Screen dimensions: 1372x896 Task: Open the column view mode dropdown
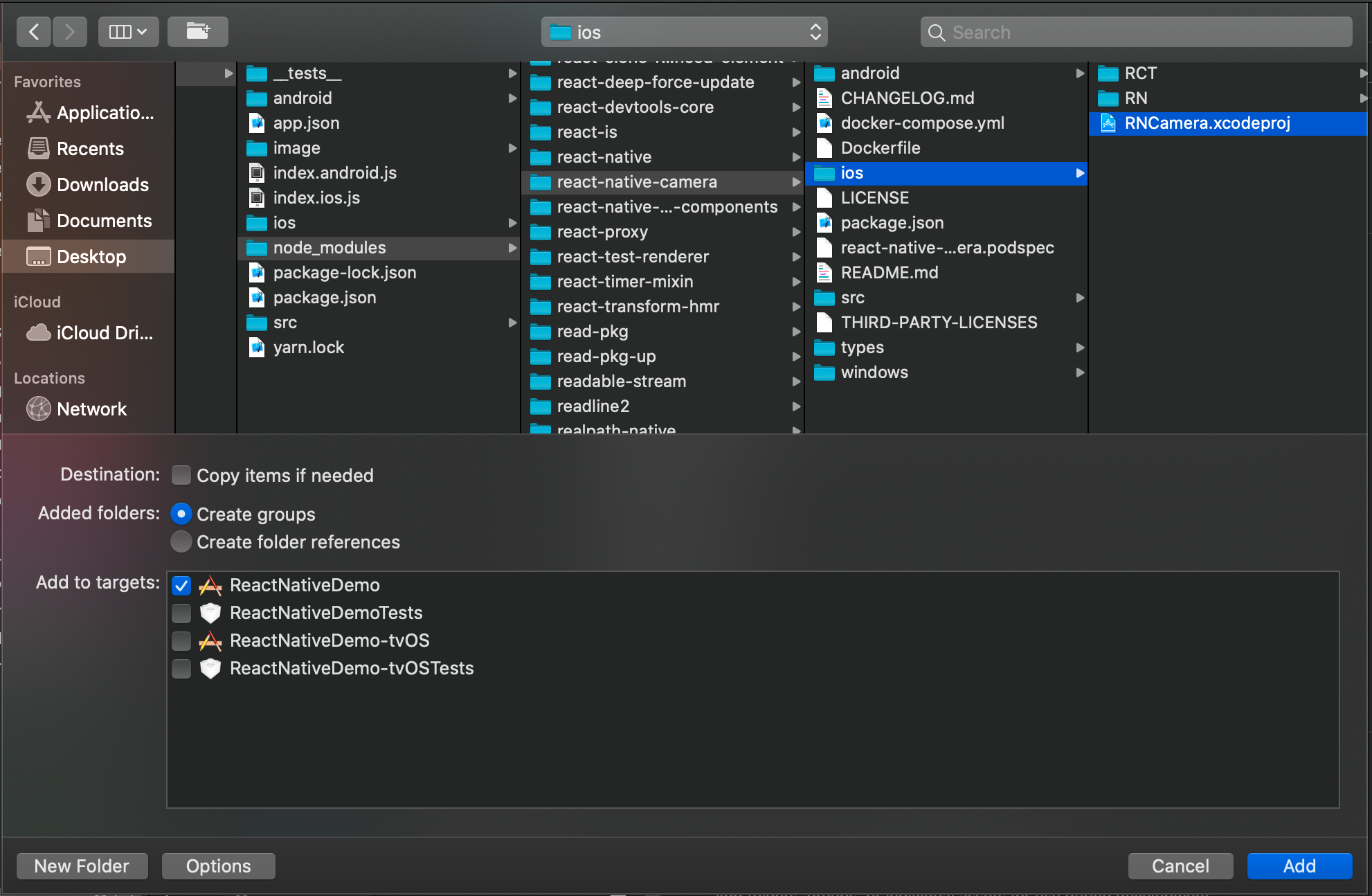coord(128,32)
